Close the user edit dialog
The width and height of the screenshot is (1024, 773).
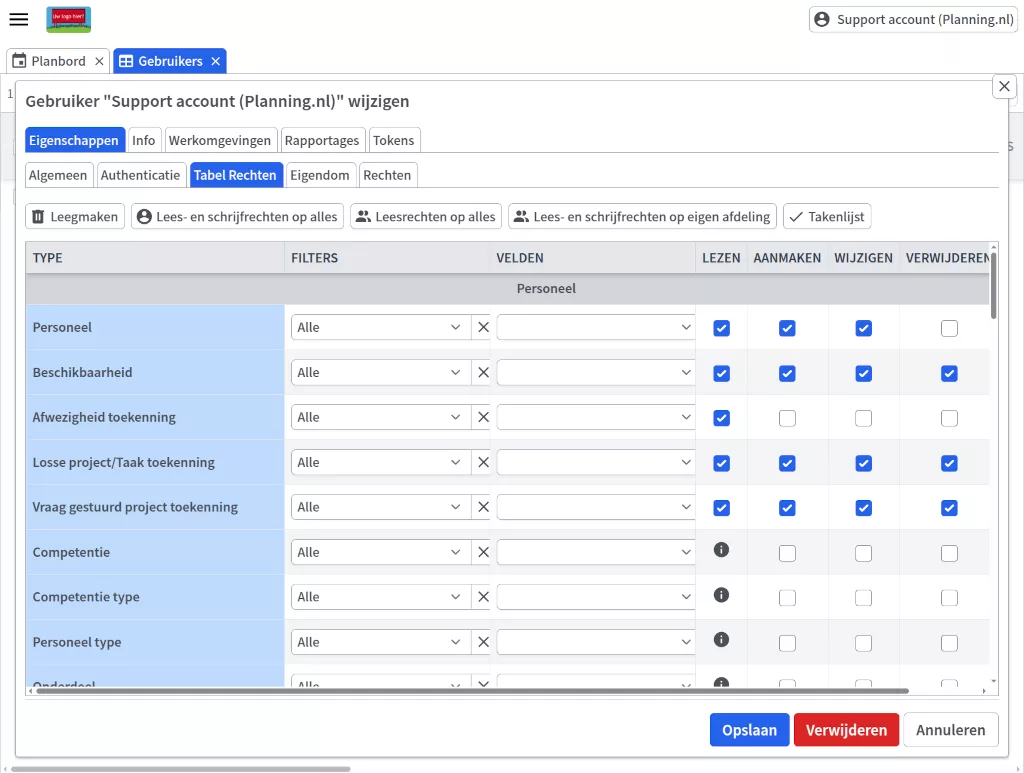pos(1004,87)
